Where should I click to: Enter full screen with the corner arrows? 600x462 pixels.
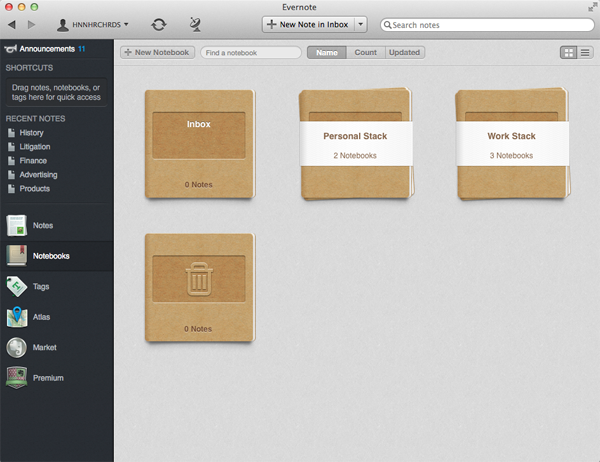click(x=592, y=7)
